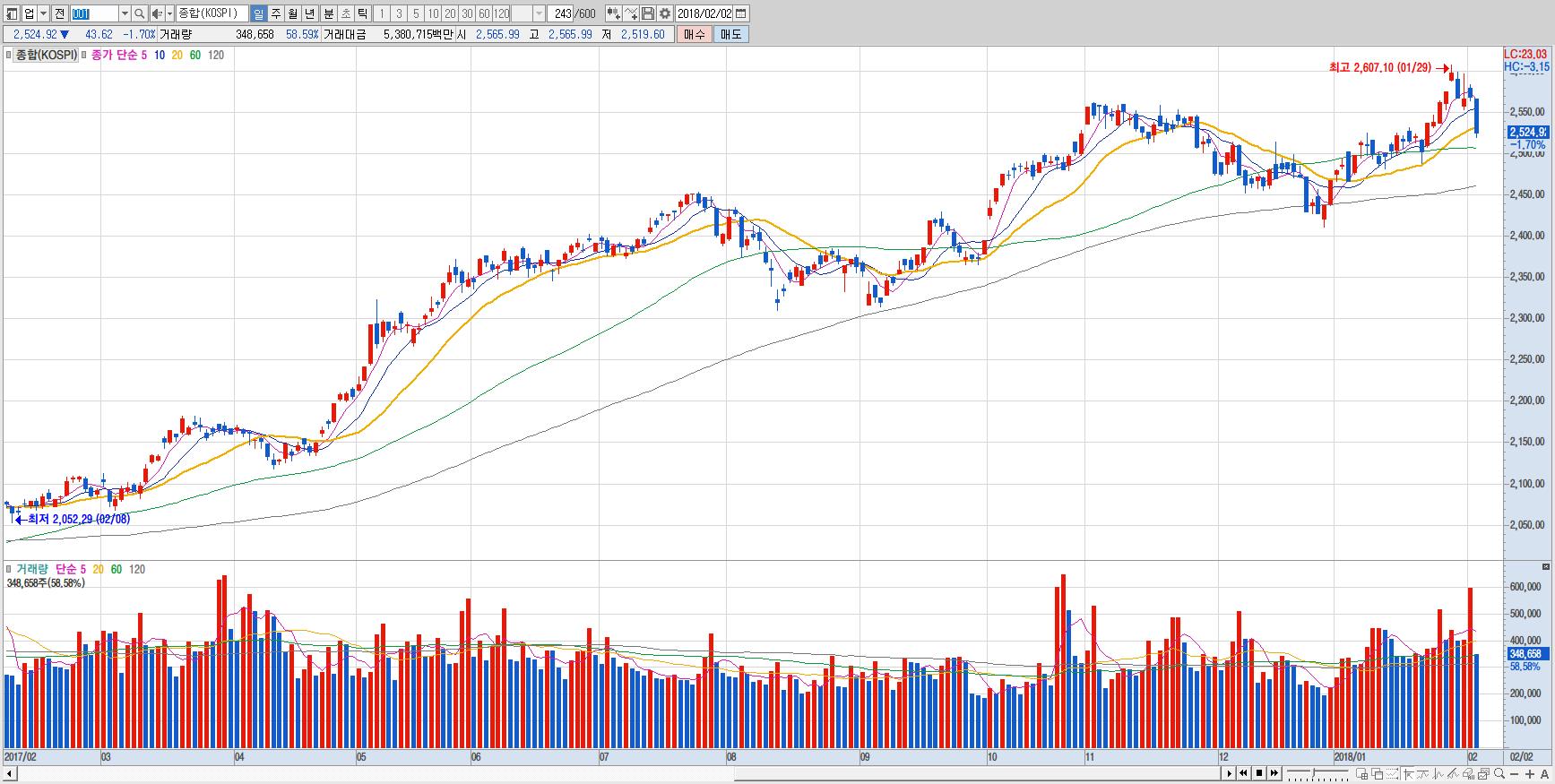Screen dimensions: 1555x784
Task: Click the 매수 (buy) button
Action: (x=695, y=34)
